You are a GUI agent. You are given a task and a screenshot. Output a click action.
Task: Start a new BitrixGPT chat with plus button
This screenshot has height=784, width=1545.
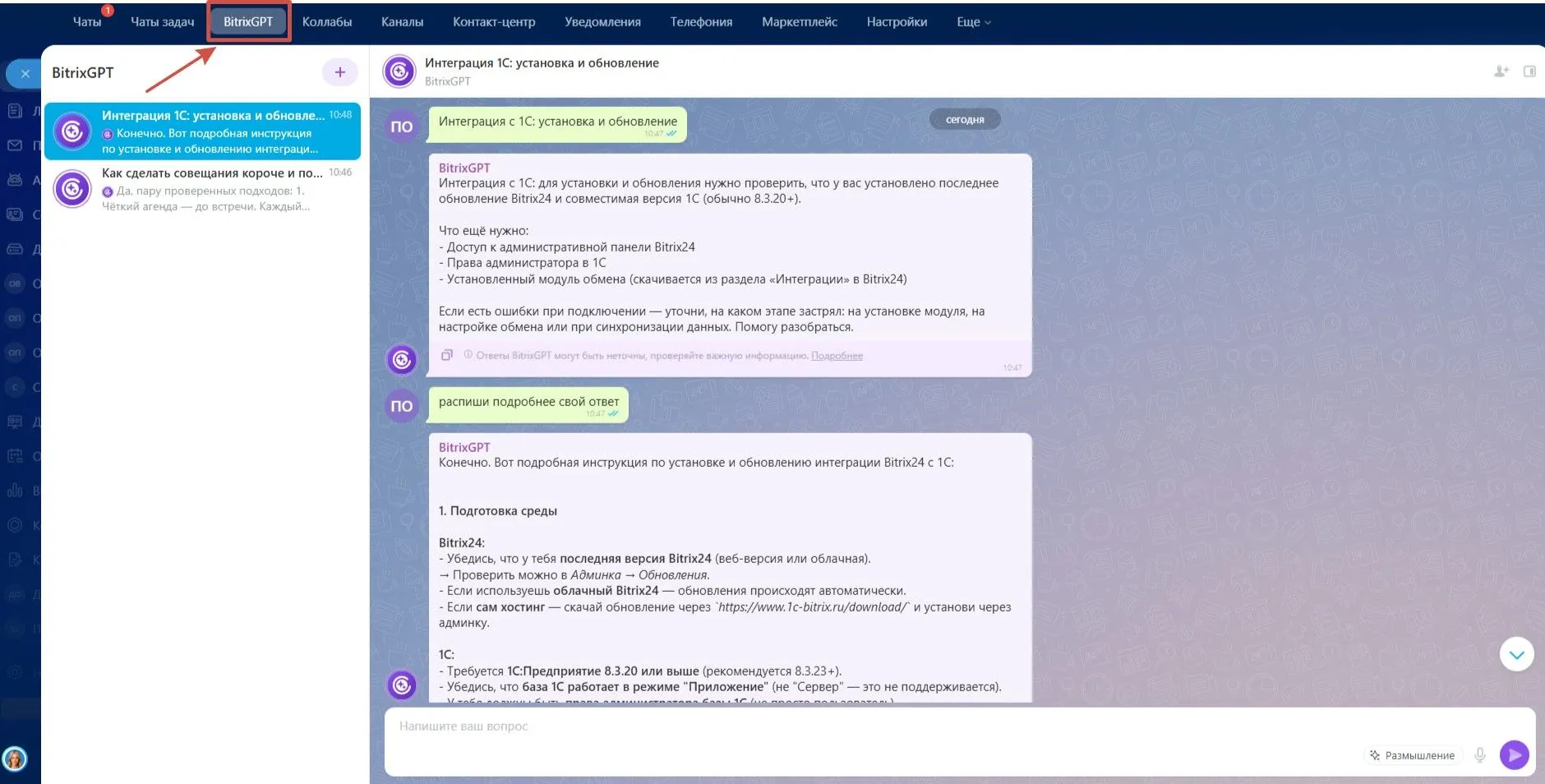coord(339,72)
